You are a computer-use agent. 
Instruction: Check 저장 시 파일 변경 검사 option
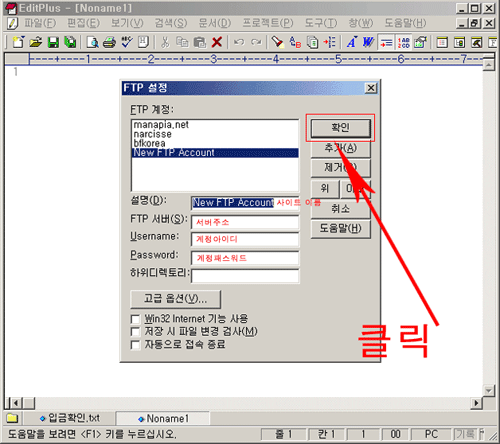135,332
